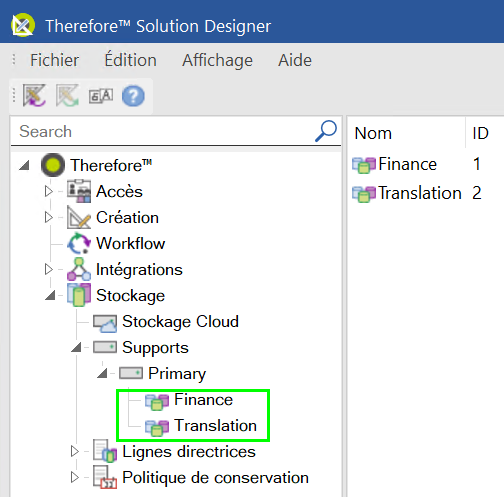This screenshot has width=504, height=497.
Task: Click the Finance icon in the list pane
Action: [x=364, y=165]
